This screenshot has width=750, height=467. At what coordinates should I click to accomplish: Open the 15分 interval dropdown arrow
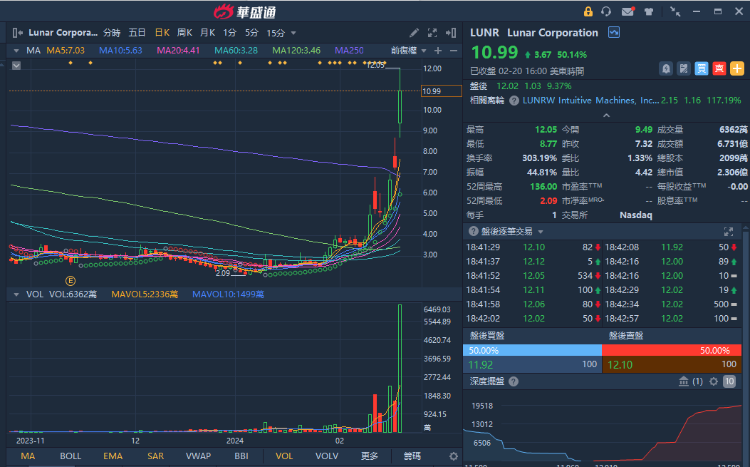(293, 33)
